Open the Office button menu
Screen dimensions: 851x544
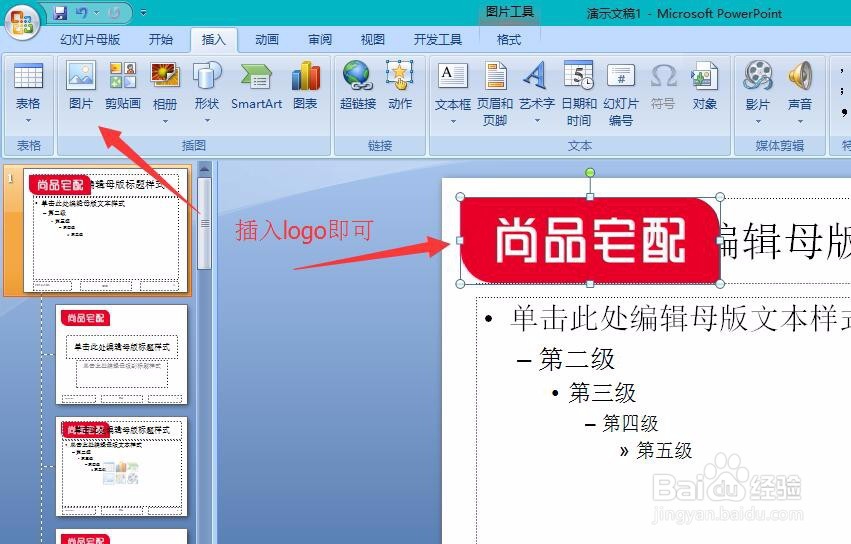(22, 22)
